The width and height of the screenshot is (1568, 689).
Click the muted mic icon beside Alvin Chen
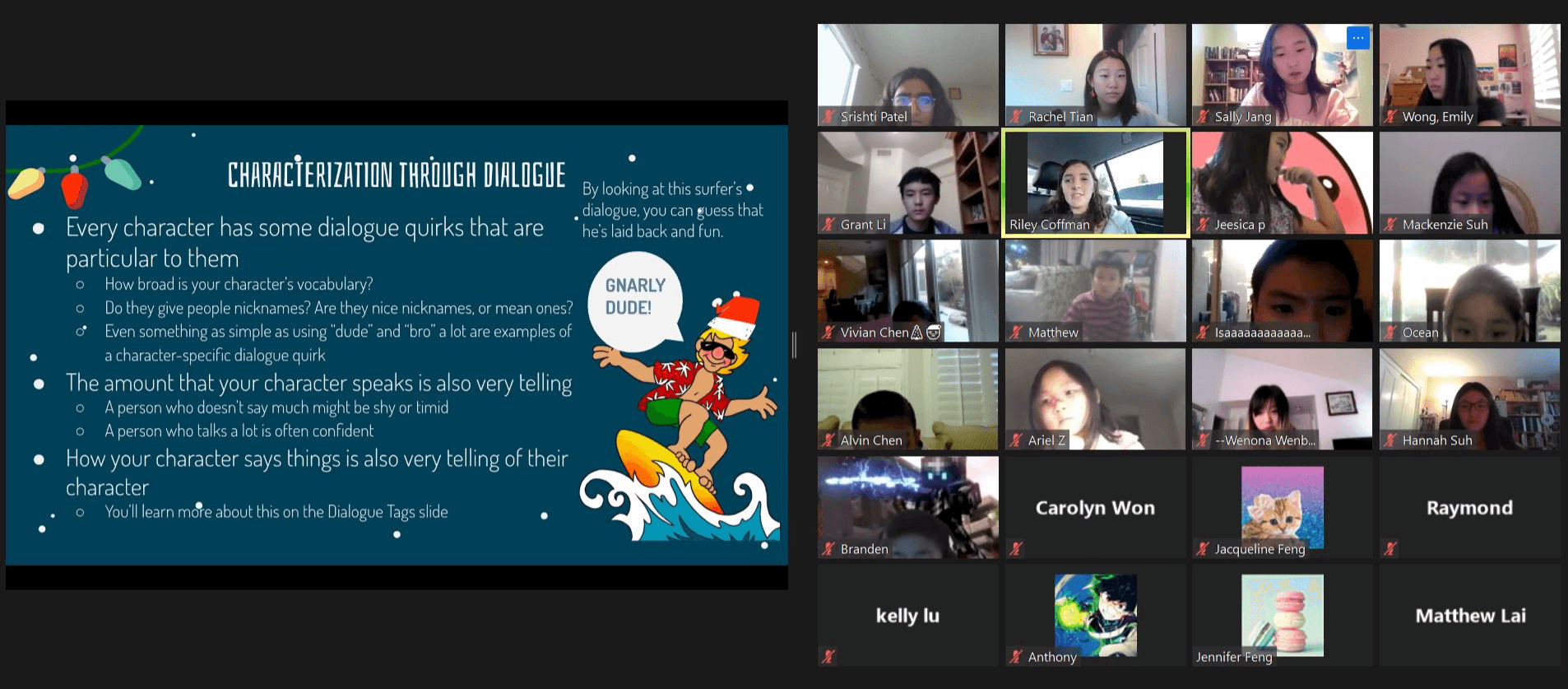[828, 440]
